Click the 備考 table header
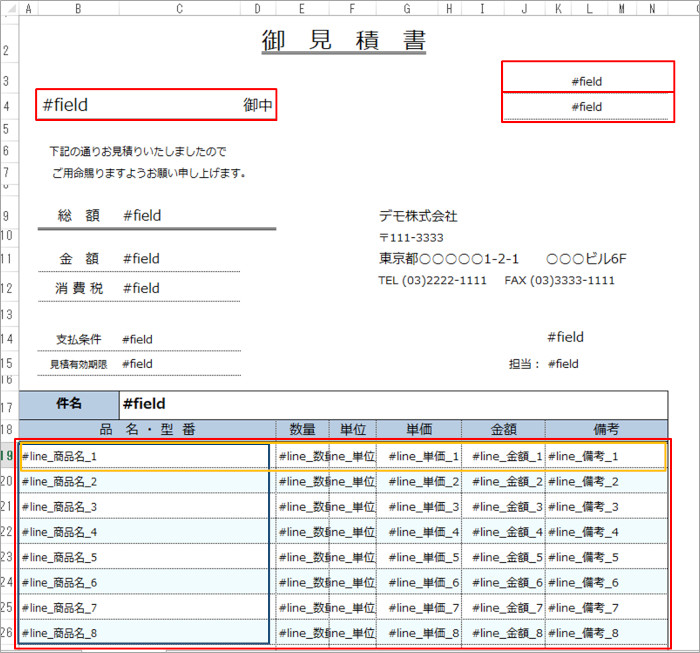700x653 pixels. pyautogui.click(x=606, y=429)
